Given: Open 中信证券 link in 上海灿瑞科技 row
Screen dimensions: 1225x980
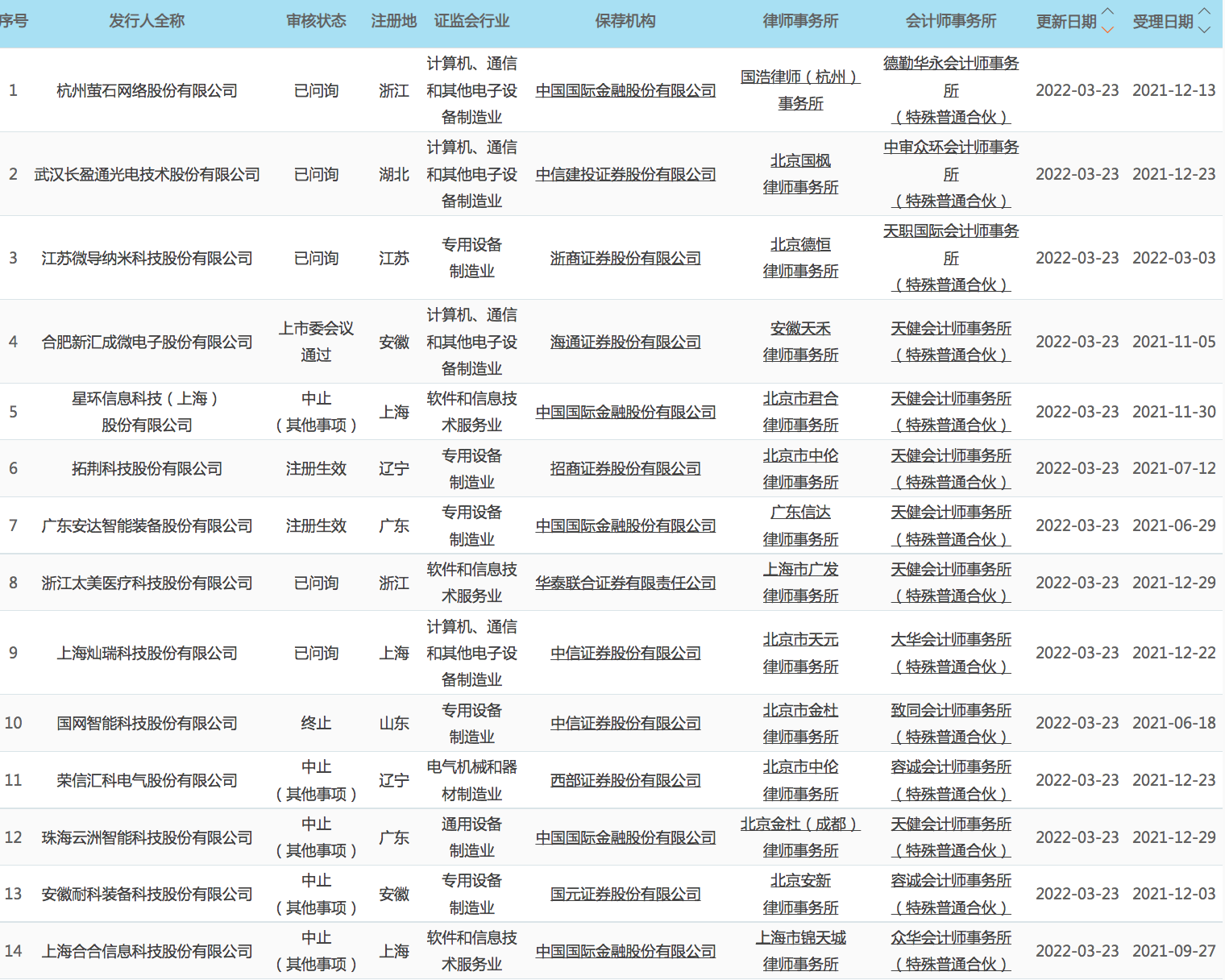Looking at the screenshot, I should point(625,653).
